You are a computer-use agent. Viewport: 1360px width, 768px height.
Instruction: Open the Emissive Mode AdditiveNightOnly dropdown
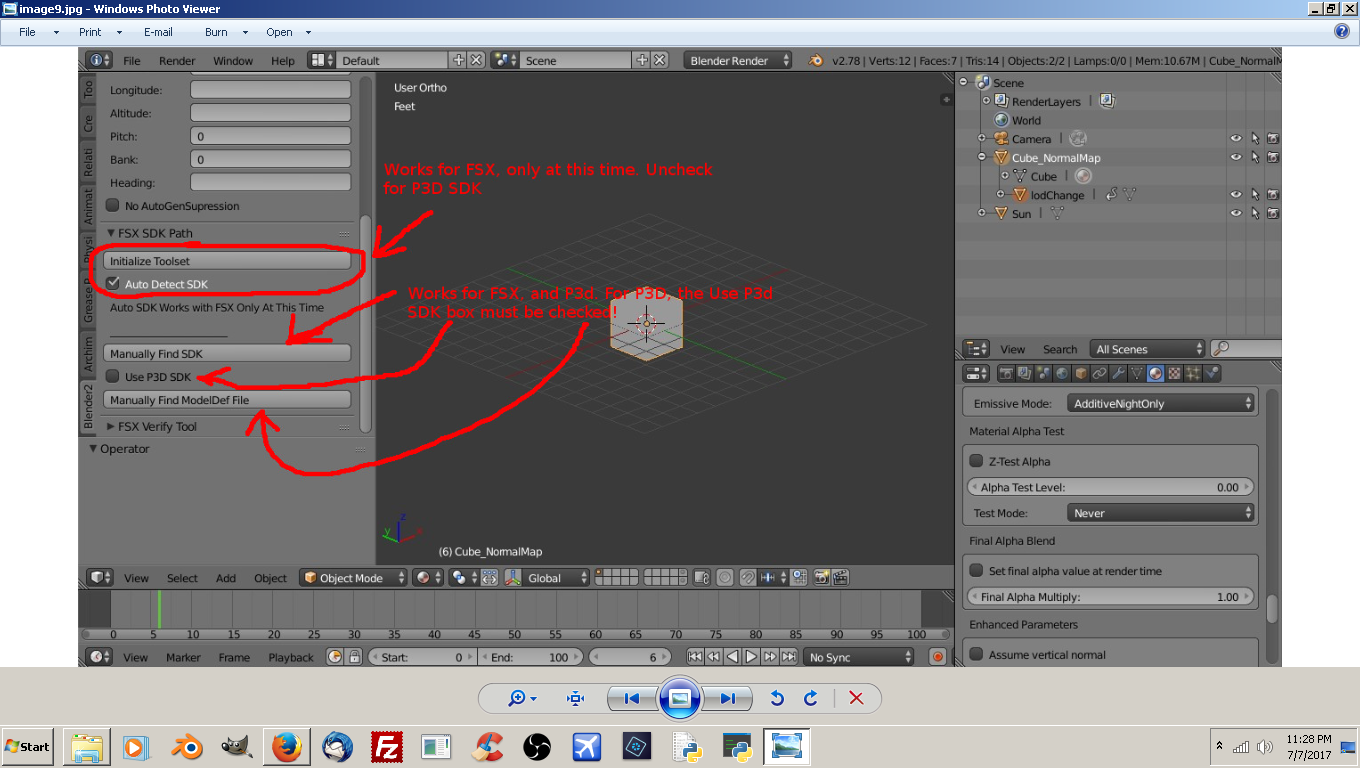pos(1160,403)
